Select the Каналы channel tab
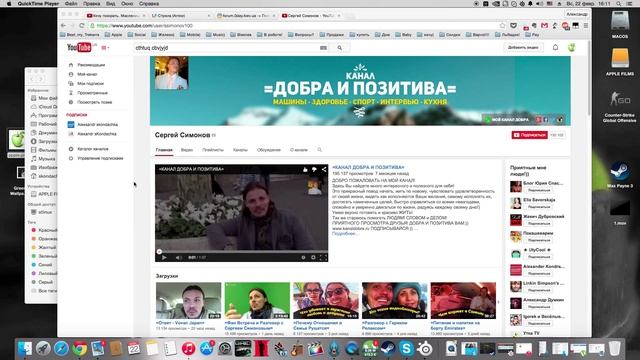 [x=240, y=150]
